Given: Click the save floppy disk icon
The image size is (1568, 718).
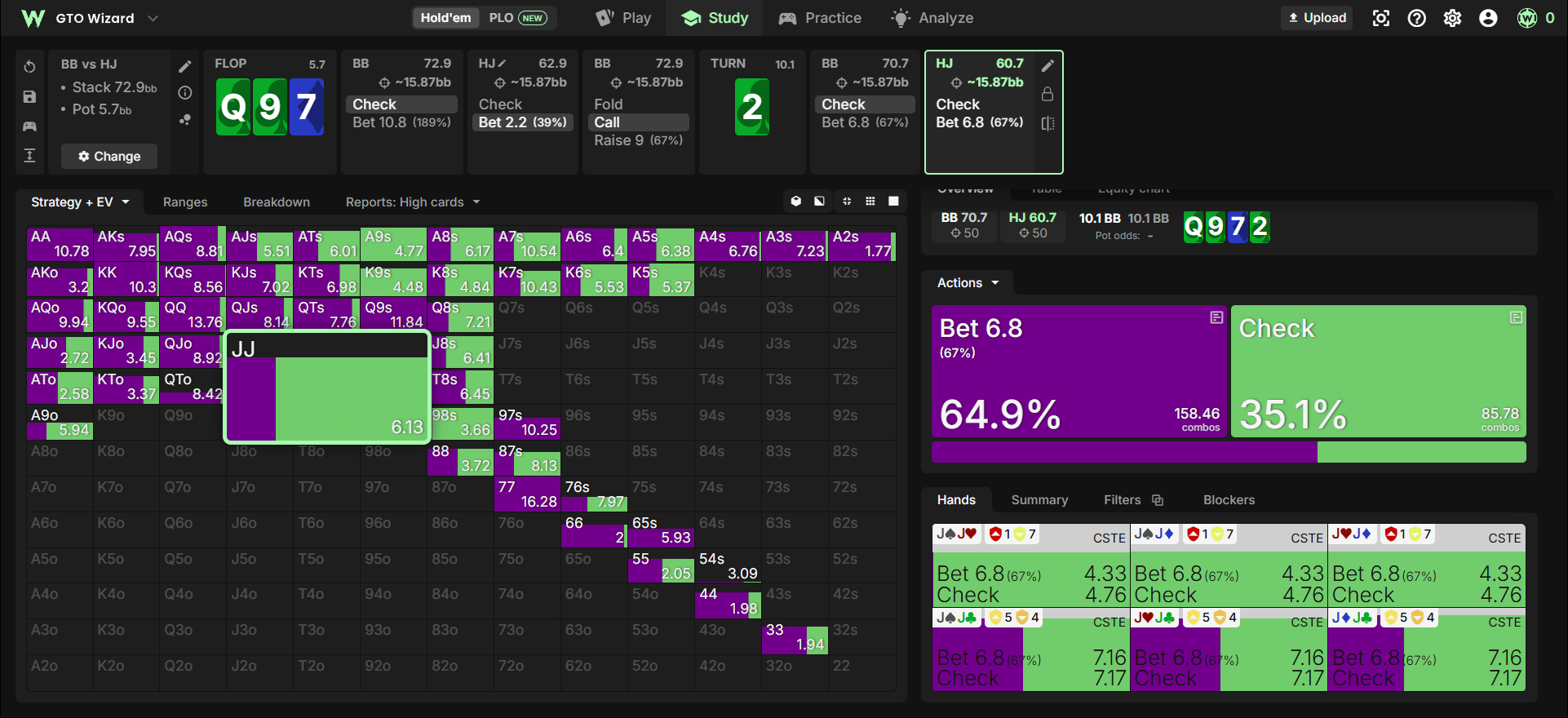Looking at the screenshot, I should pos(29,96).
